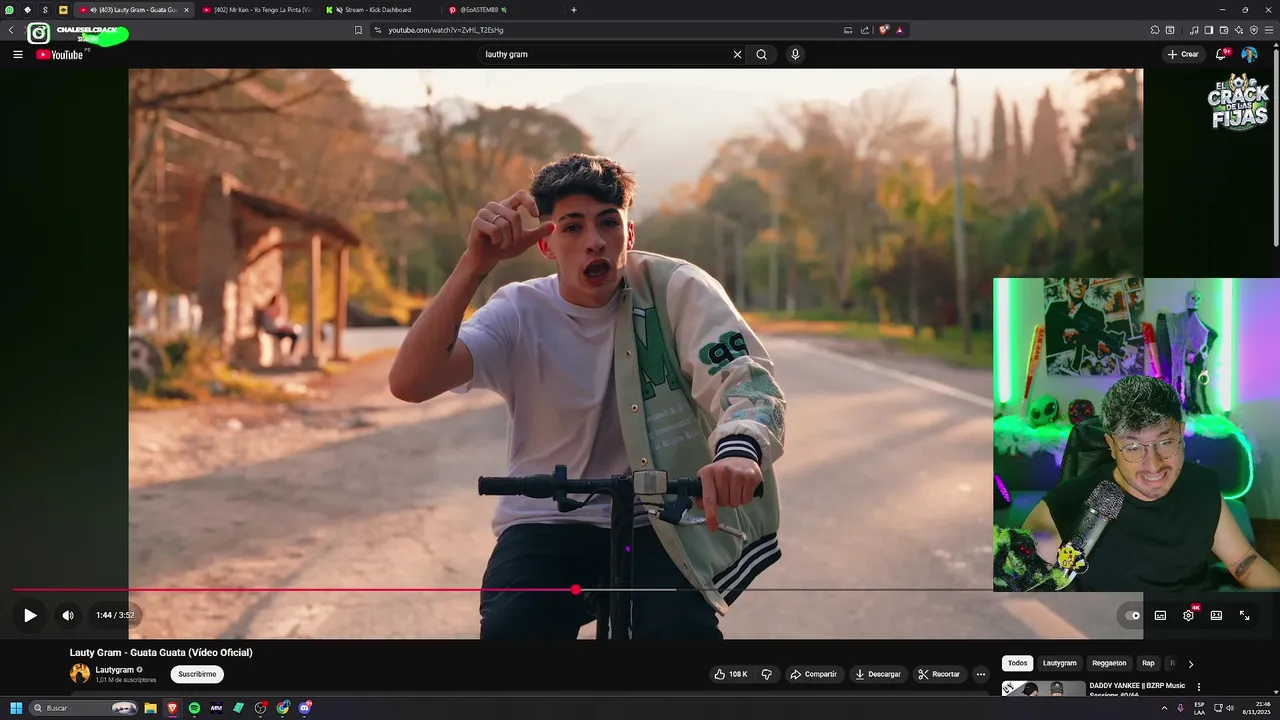Select the Todos filter chip

coord(1017,663)
